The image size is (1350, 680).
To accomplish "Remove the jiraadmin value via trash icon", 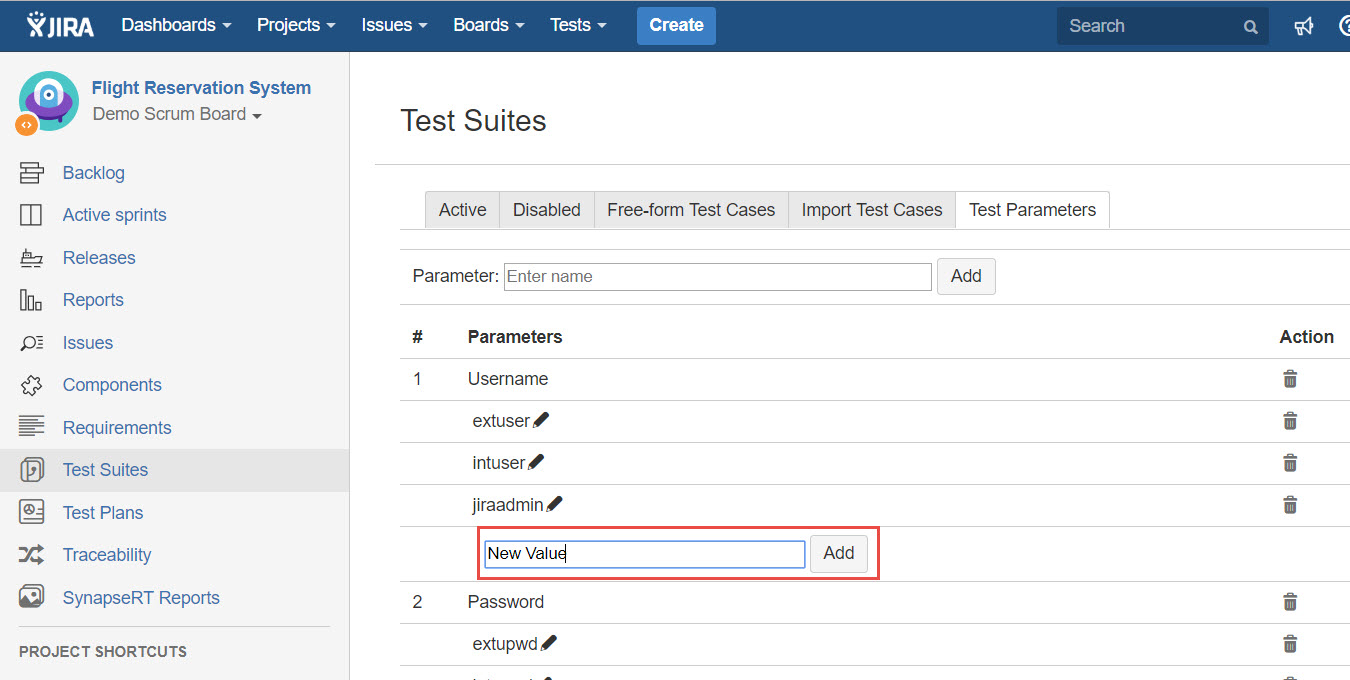I will click(1290, 505).
